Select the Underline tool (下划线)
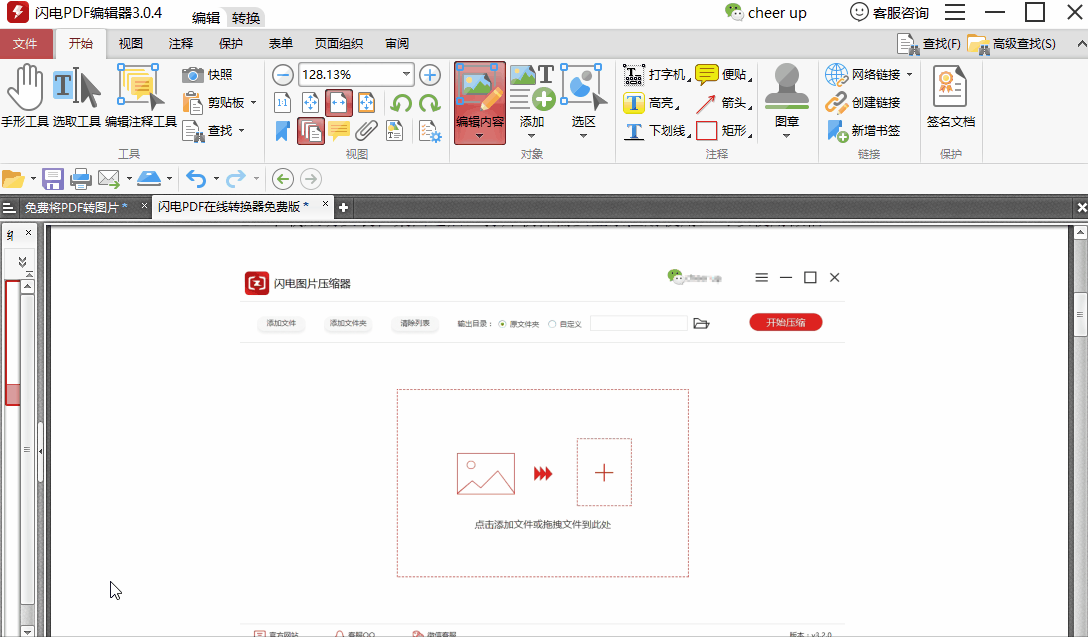 (x=656, y=130)
